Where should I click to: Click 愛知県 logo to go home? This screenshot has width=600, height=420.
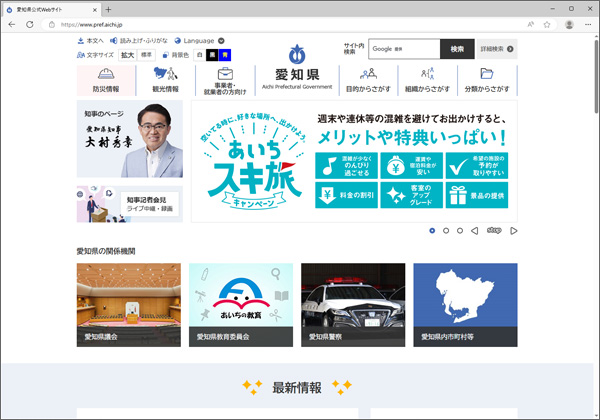tap(297, 68)
